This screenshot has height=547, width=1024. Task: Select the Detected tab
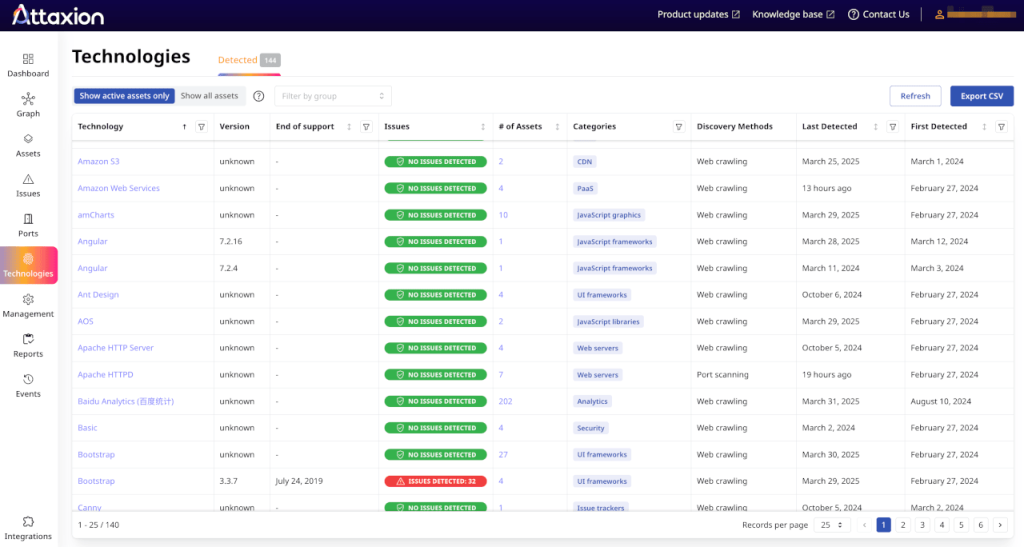[x=249, y=60]
